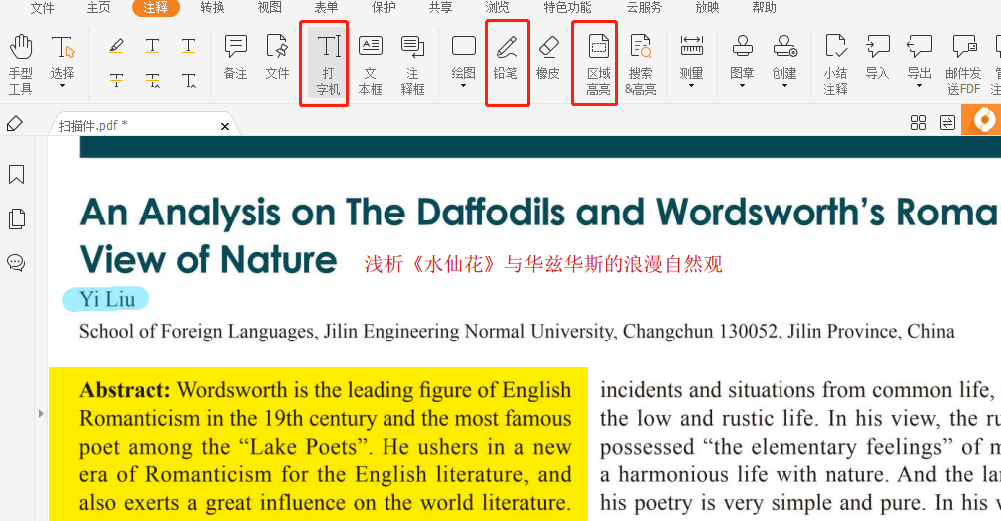Open Search & Highlight (搜索&高亮) tool
Image resolution: width=1001 pixels, height=521 pixels.
640,64
